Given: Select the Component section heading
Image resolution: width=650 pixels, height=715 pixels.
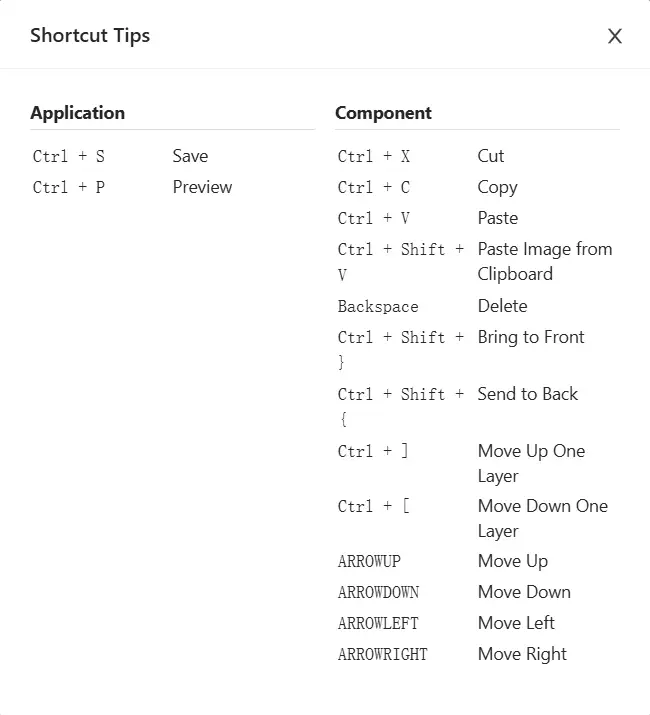Looking at the screenshot, I should click(x=383, y=113).
